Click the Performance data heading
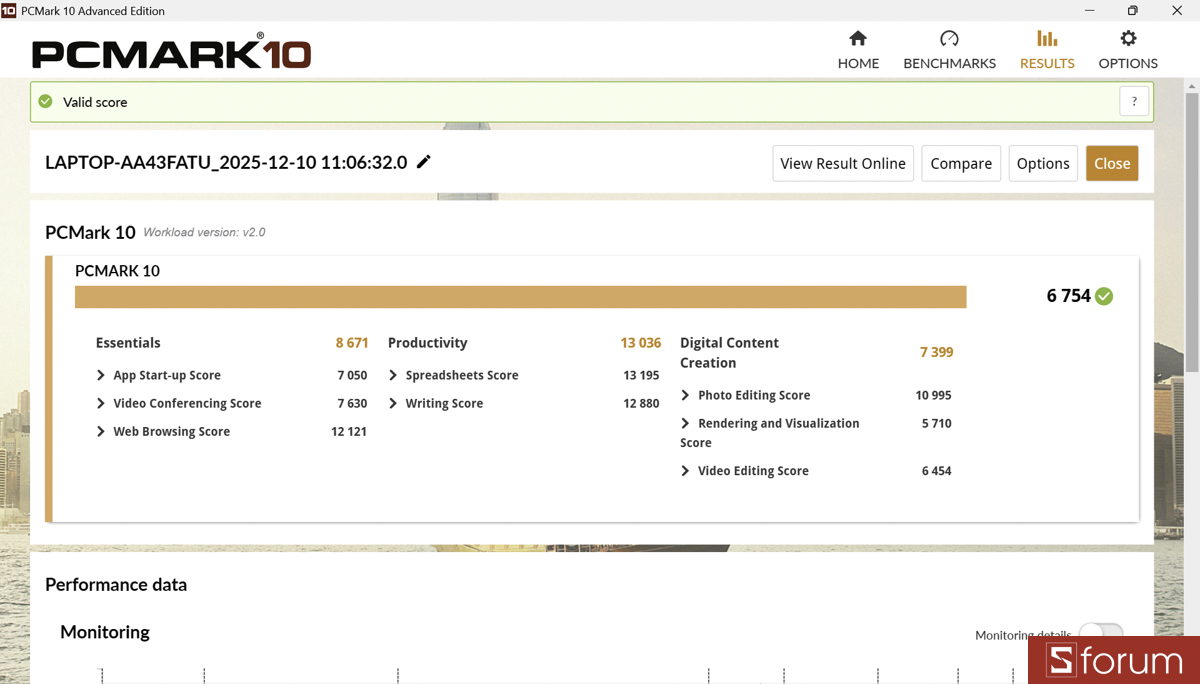 click(116, 584)
